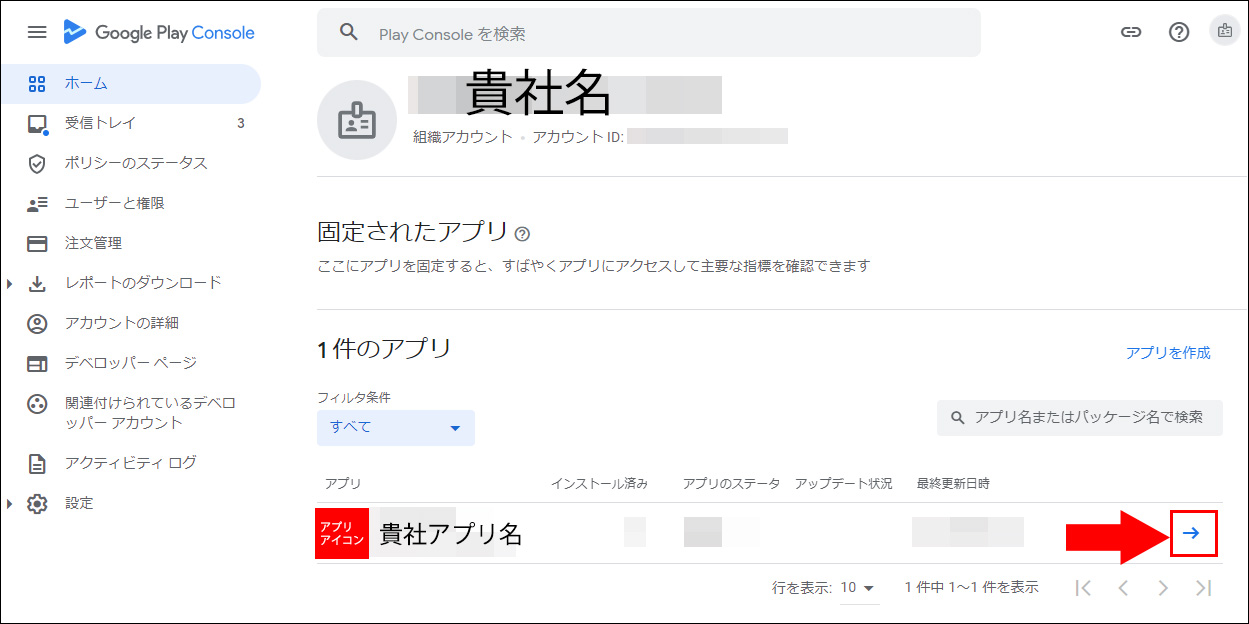Click the 受信トレイ inbox icon
Screen dimensions: 1249x624
pyautogui.click(x=37, y=124)
